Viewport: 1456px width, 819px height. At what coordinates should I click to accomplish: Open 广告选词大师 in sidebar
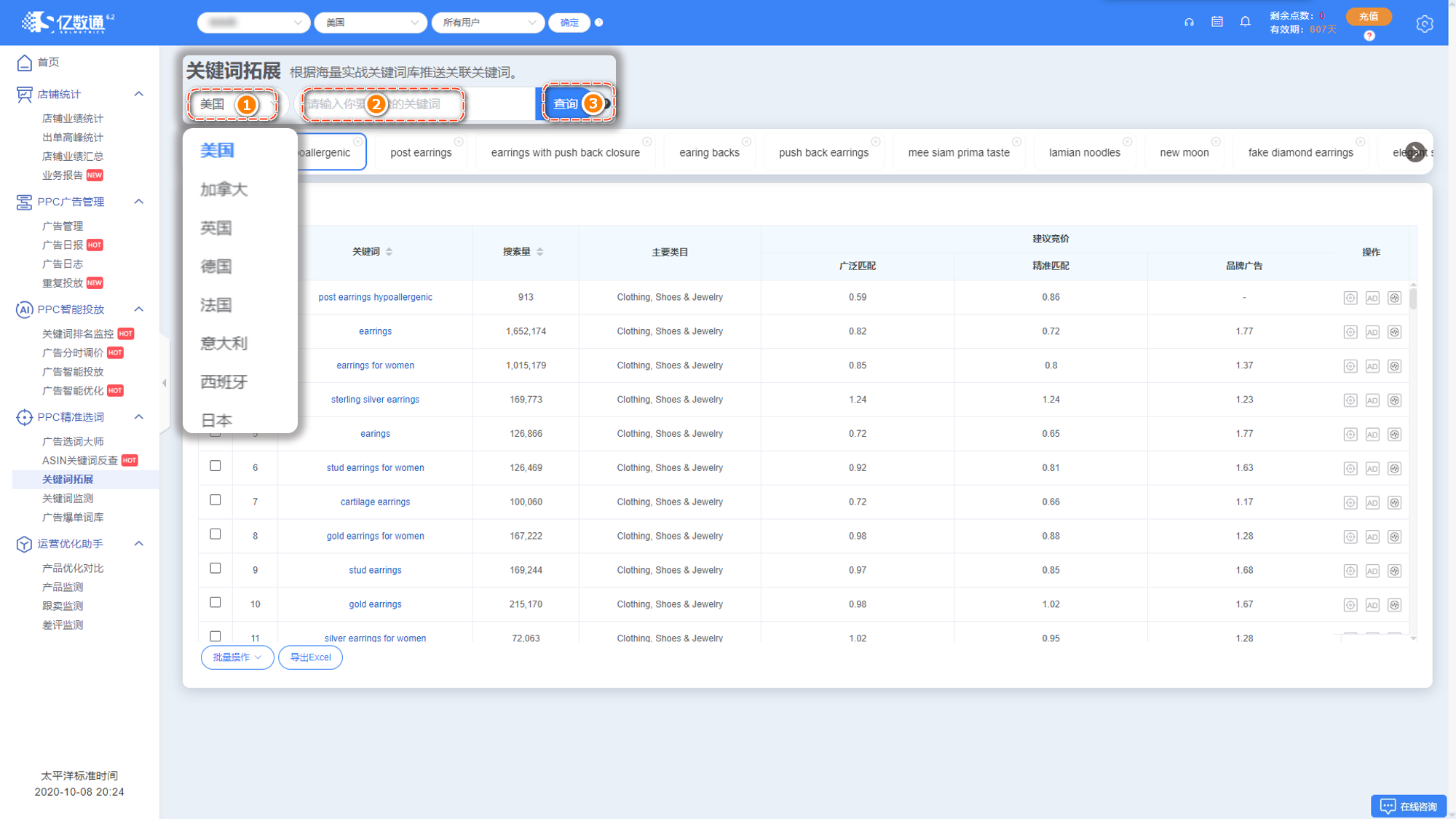[73, 441]
